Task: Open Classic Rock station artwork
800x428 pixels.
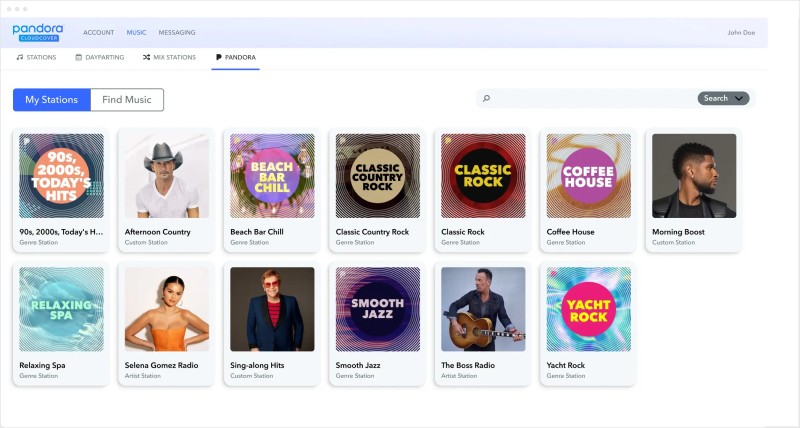Action: click(x=483, y=176)
